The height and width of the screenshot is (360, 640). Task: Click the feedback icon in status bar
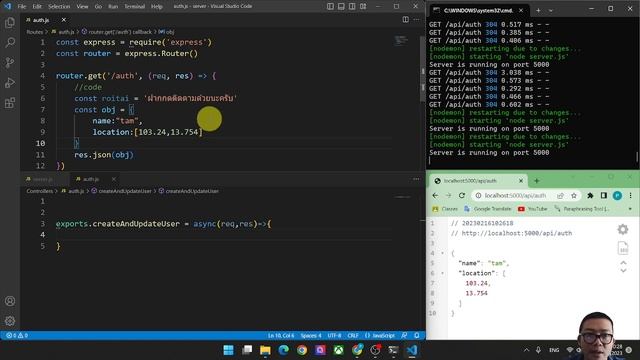point(404,336)
